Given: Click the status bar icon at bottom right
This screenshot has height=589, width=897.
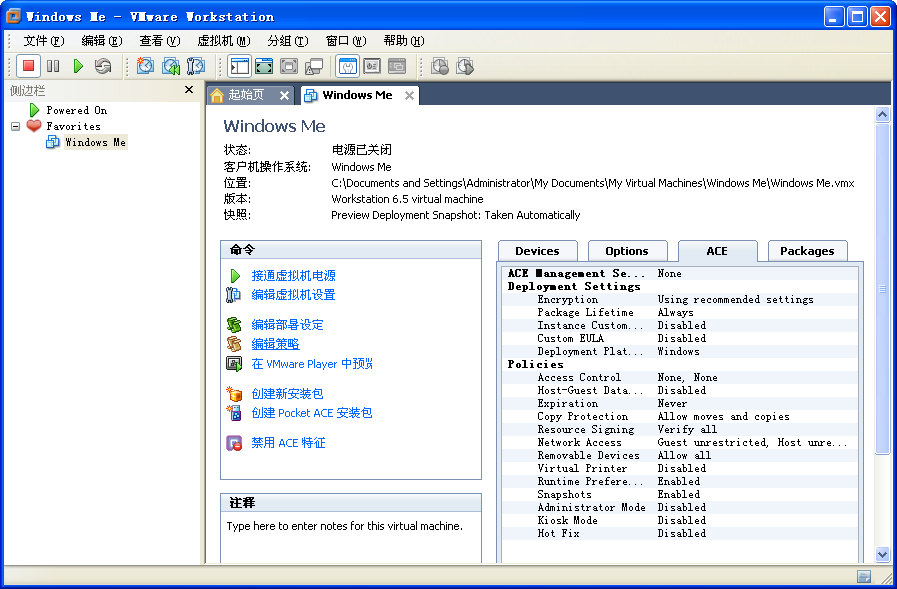Looking at the screenshot, I should 864,576.
